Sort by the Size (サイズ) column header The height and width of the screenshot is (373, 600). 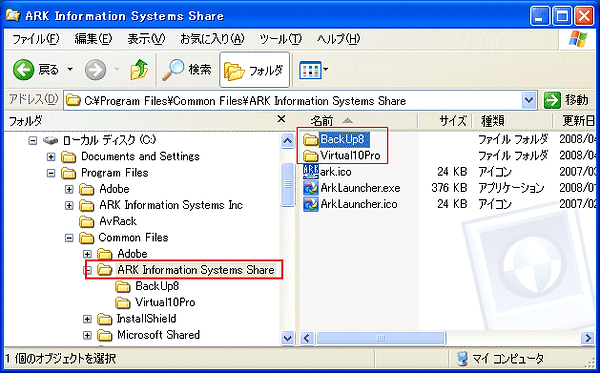[445, 121]
